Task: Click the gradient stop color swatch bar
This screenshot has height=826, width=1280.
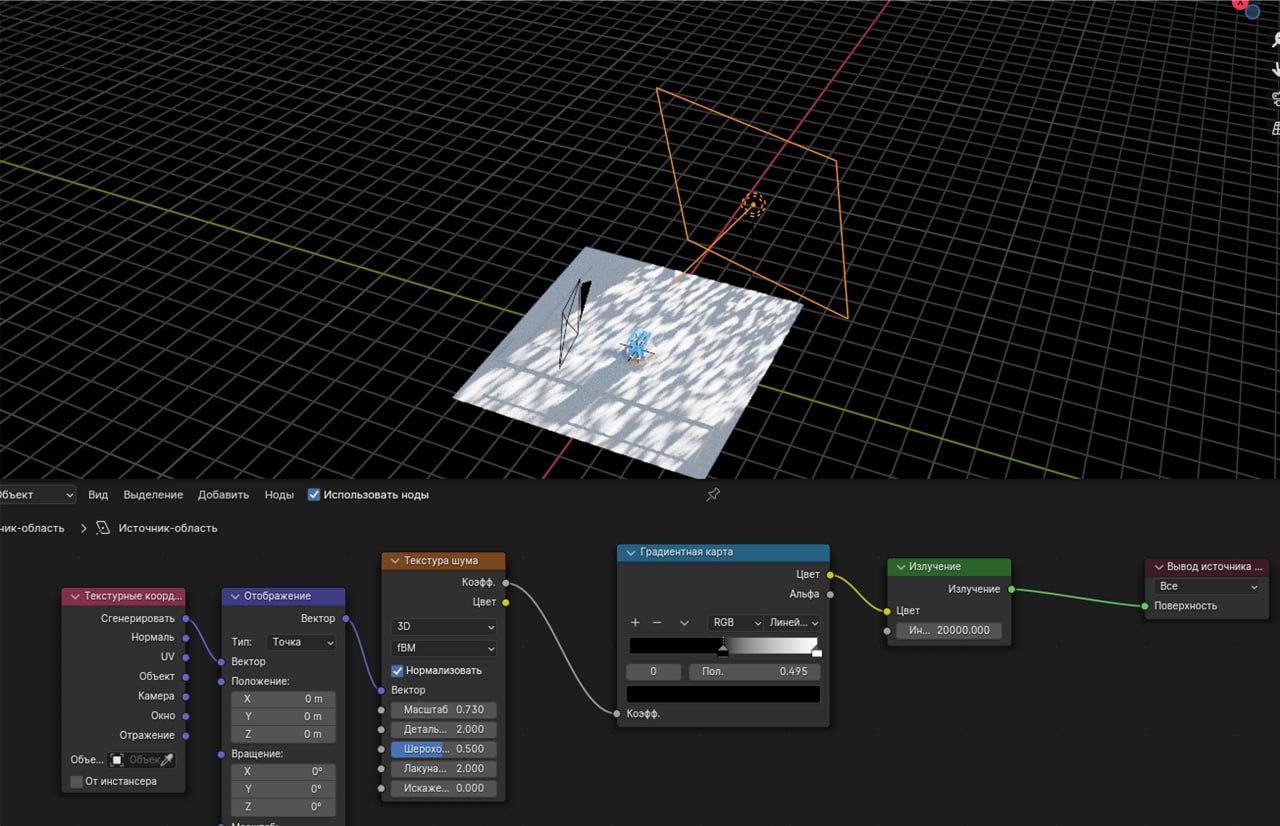Action: [x=723, y=694]
